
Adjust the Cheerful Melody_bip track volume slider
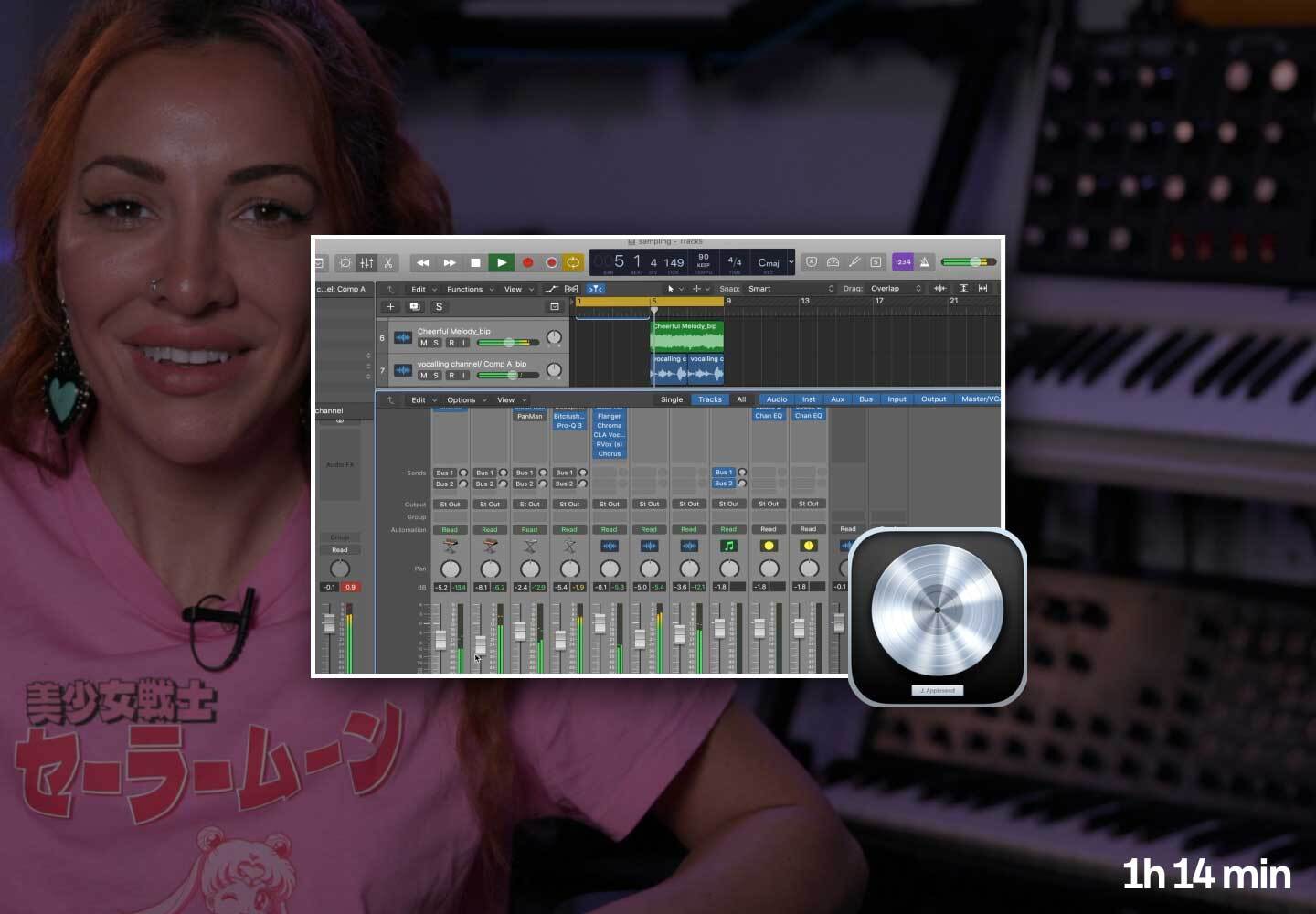[508, 343]
